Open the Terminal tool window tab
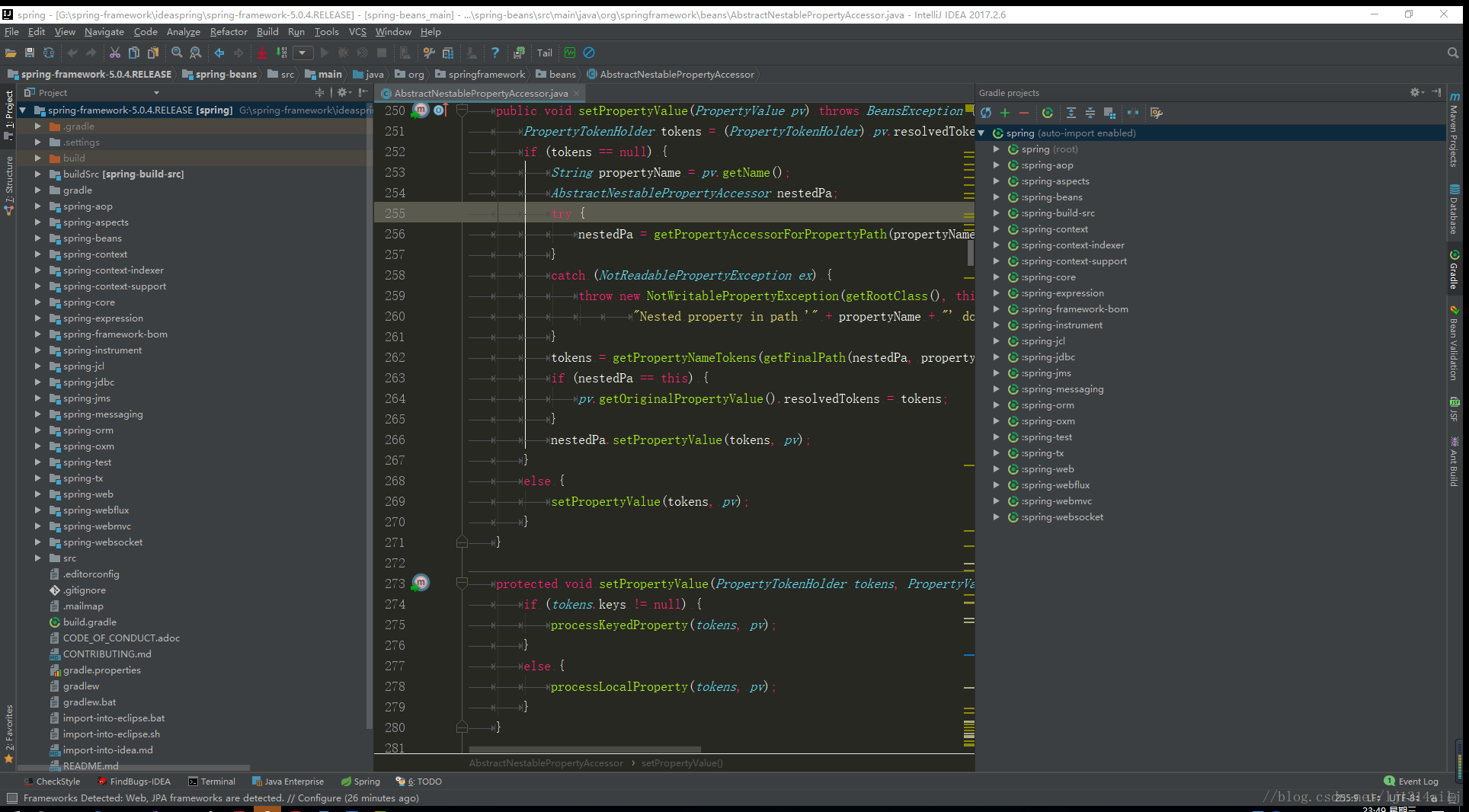1469x812 pixels. pyautogui.click(x=212, y=782)
